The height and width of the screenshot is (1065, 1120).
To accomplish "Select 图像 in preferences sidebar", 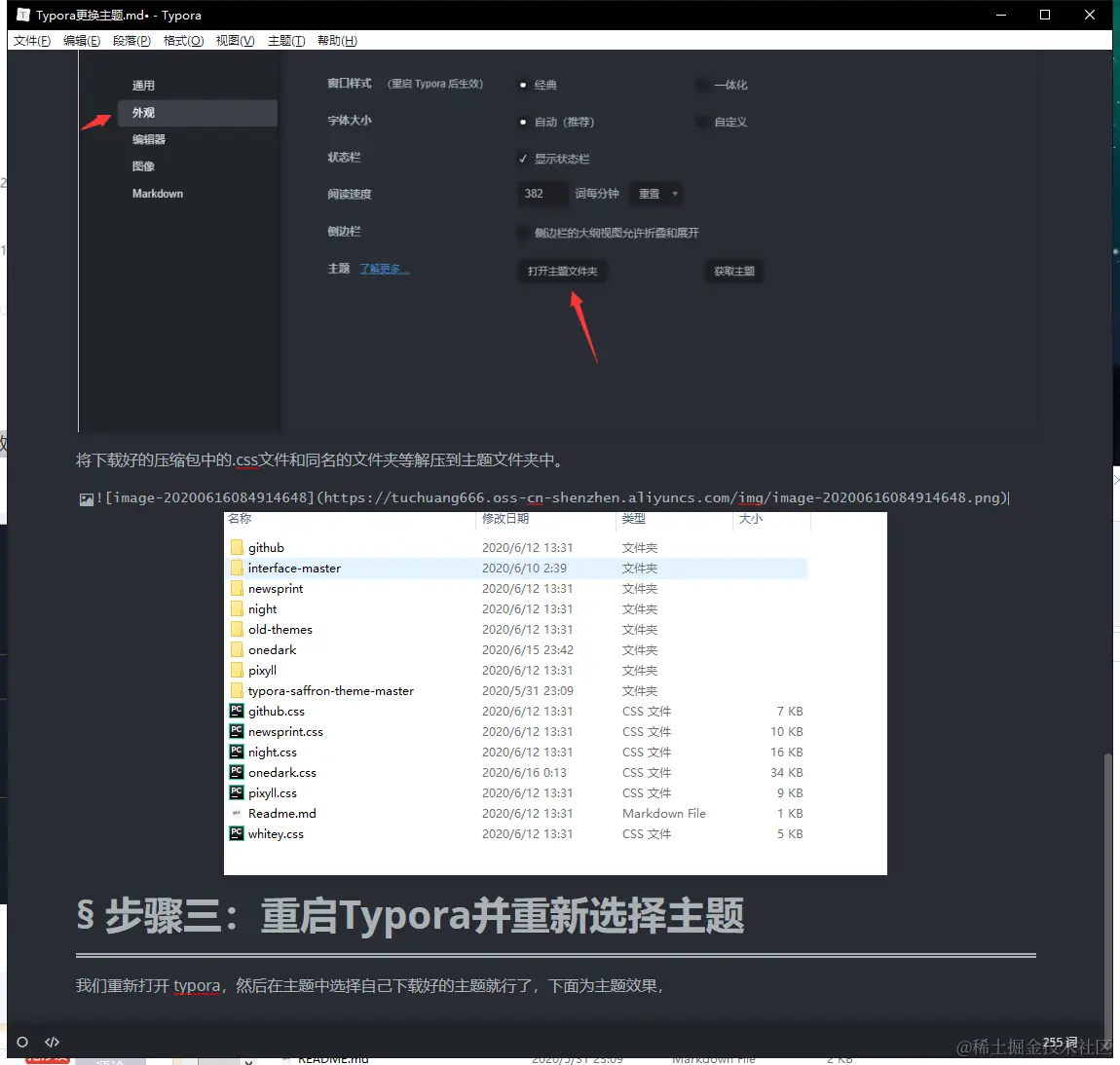I will coord(143,166).
